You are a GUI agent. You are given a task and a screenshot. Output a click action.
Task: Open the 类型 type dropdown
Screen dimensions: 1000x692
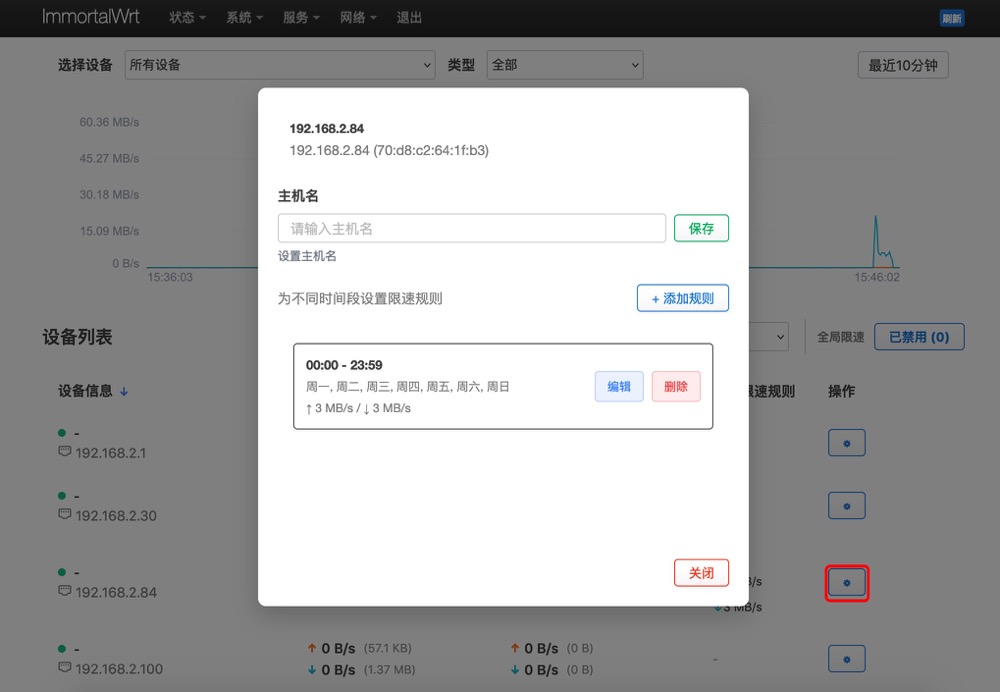point(564,65)
